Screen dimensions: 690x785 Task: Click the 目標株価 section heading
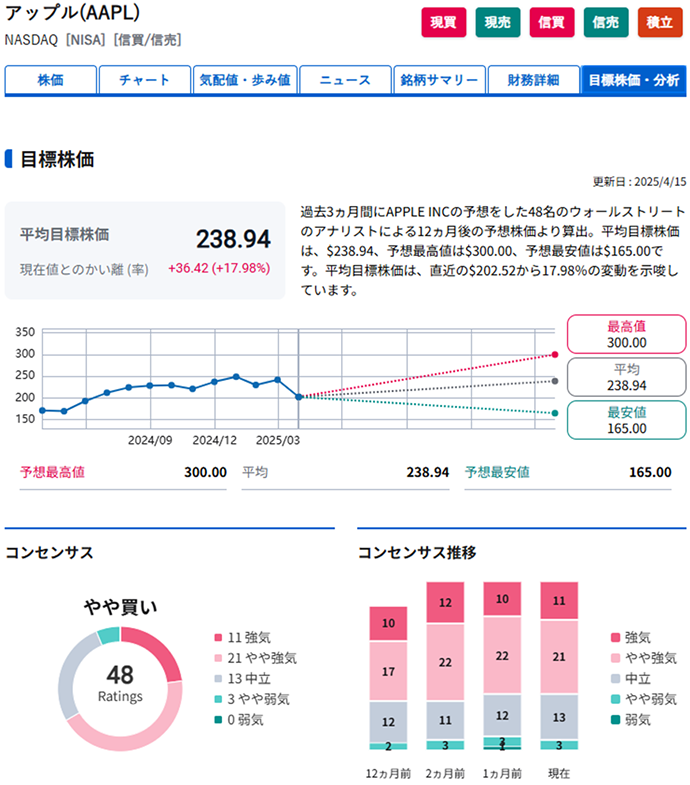[57, 159]
